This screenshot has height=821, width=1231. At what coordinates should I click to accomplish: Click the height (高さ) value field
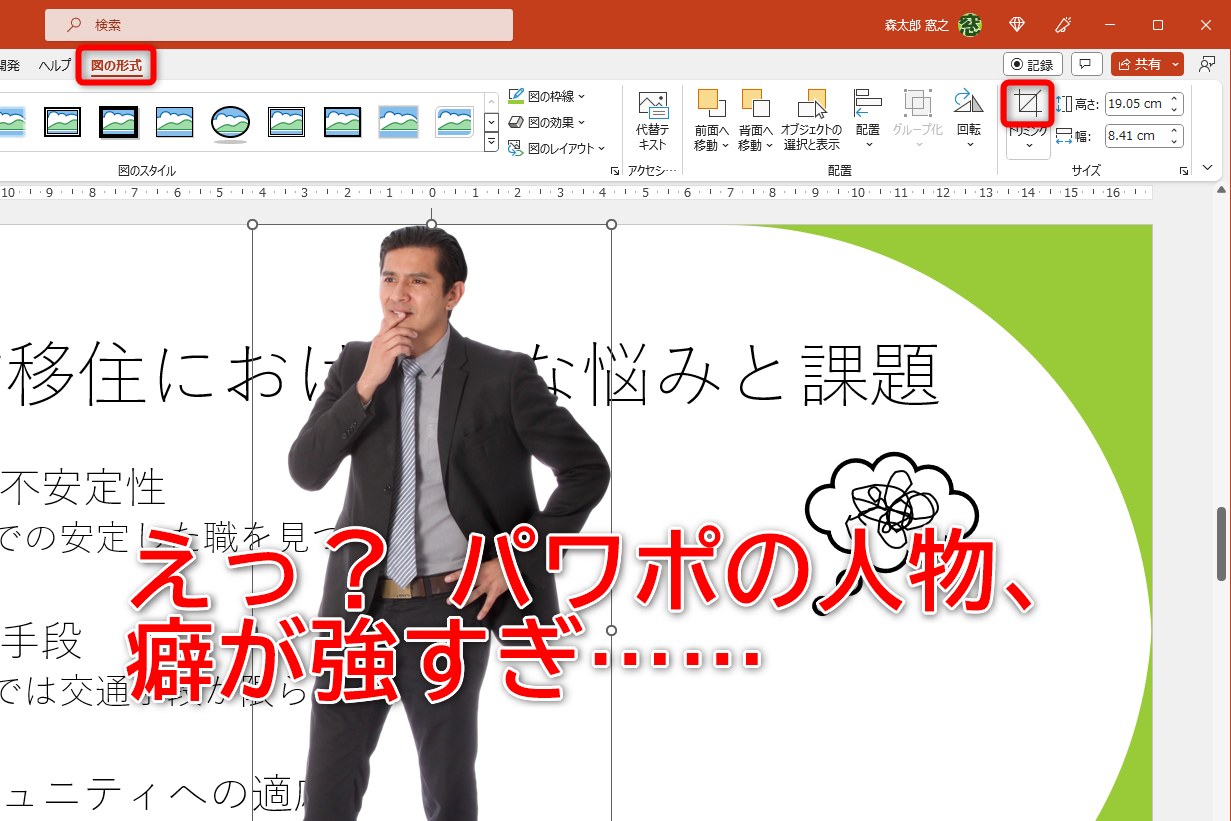click(x=1138, y=103)
